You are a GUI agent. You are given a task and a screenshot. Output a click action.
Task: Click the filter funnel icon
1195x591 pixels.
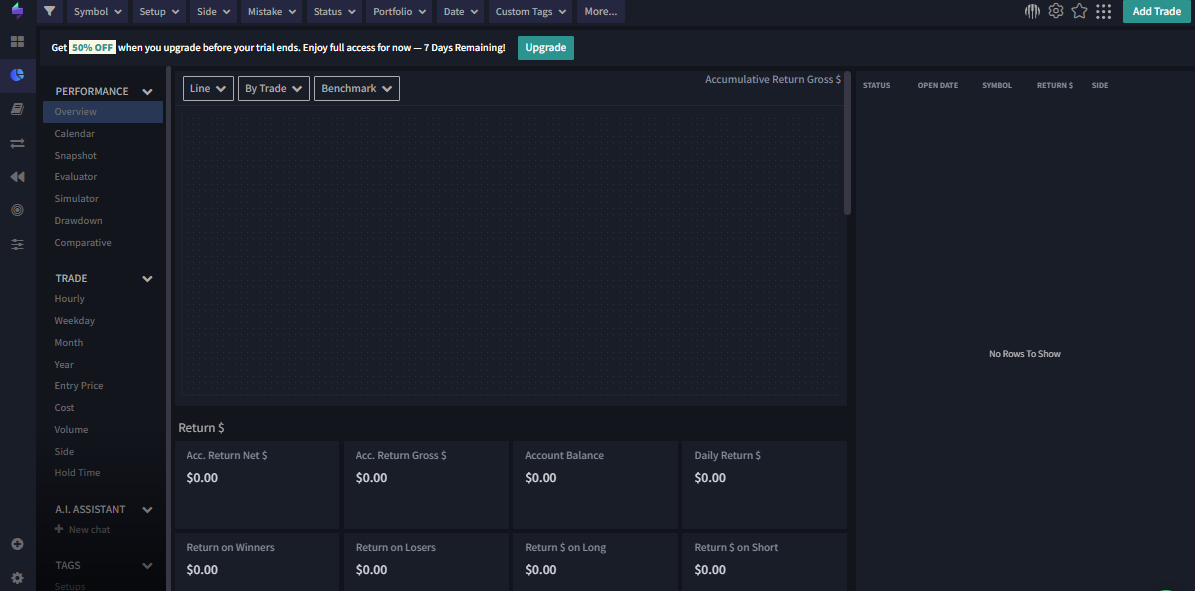tap(50, 11)
